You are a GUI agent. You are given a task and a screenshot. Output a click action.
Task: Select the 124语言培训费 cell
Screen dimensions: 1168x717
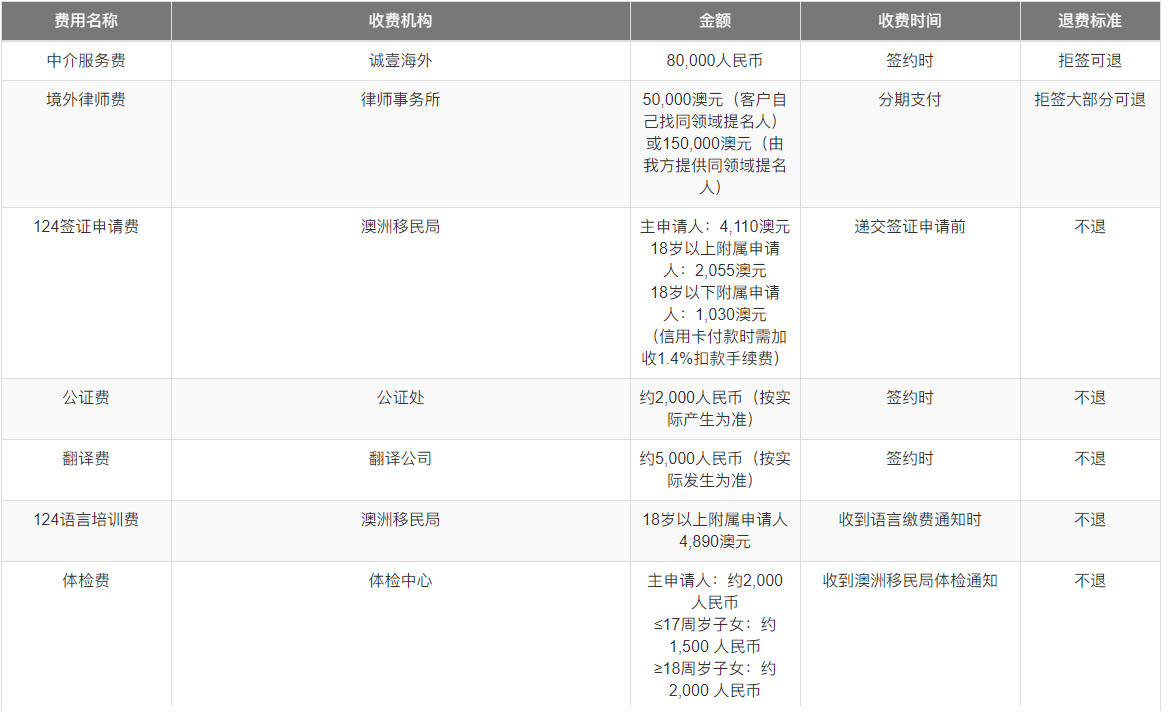[x=86, y=531]
